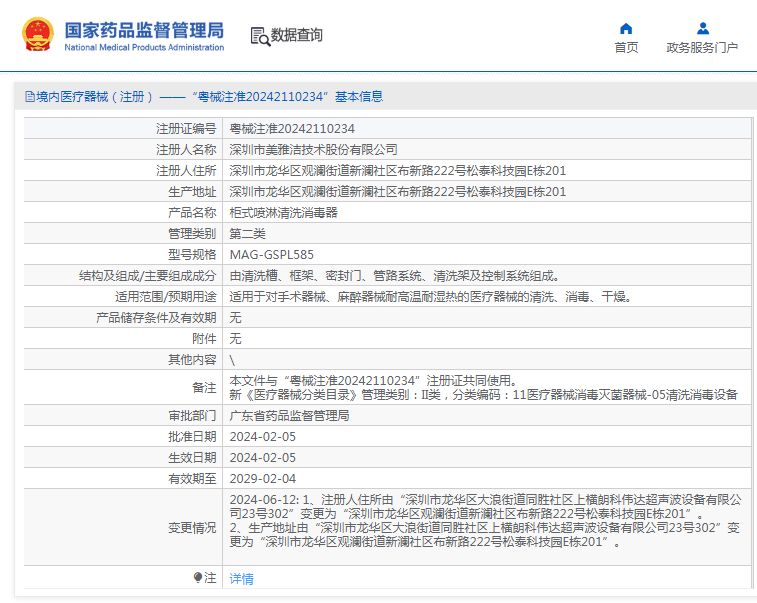Select expiry date 2029-02-04
This screenshot has width=757, height=603.
tap(263, 478)
